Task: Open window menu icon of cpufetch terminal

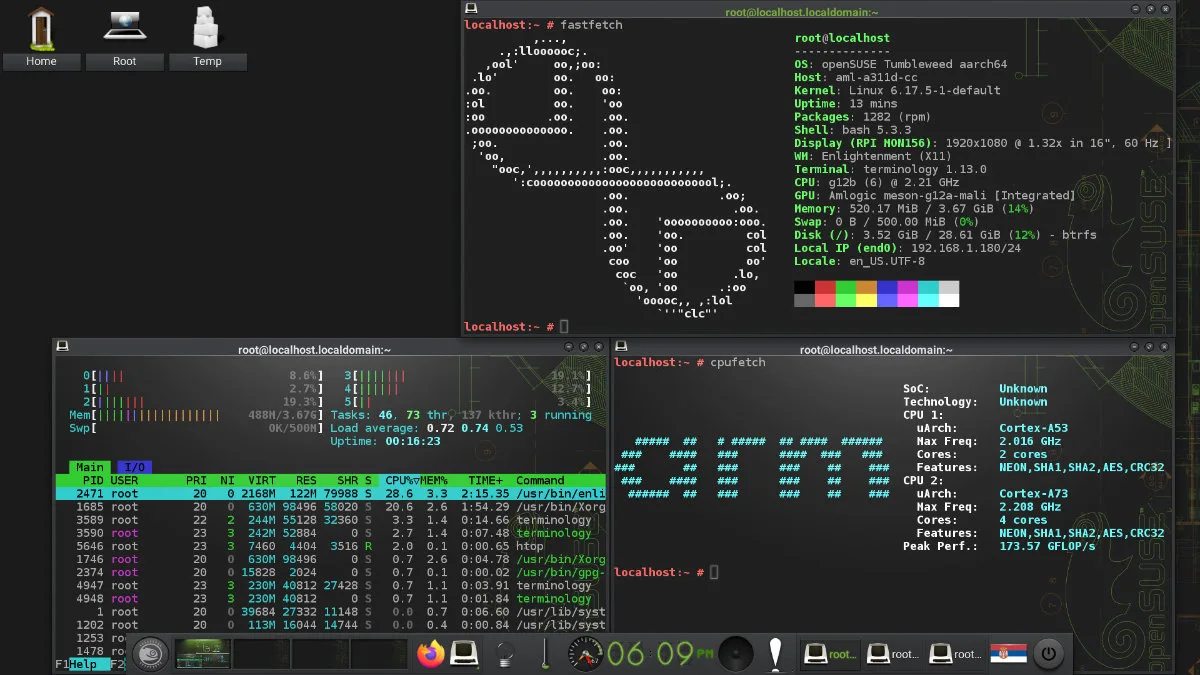Action: pos(621,347)
